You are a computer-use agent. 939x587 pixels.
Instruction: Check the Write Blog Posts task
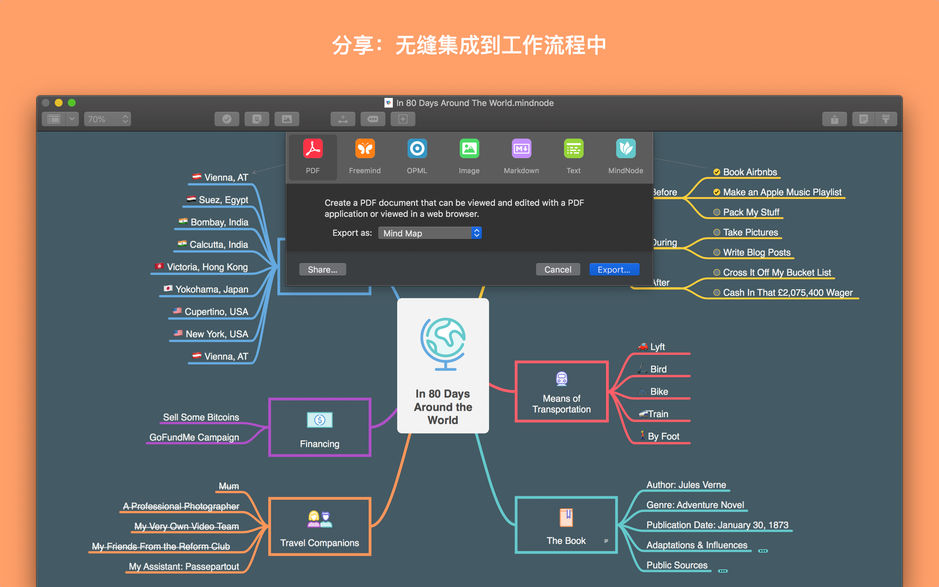[717, 253]
